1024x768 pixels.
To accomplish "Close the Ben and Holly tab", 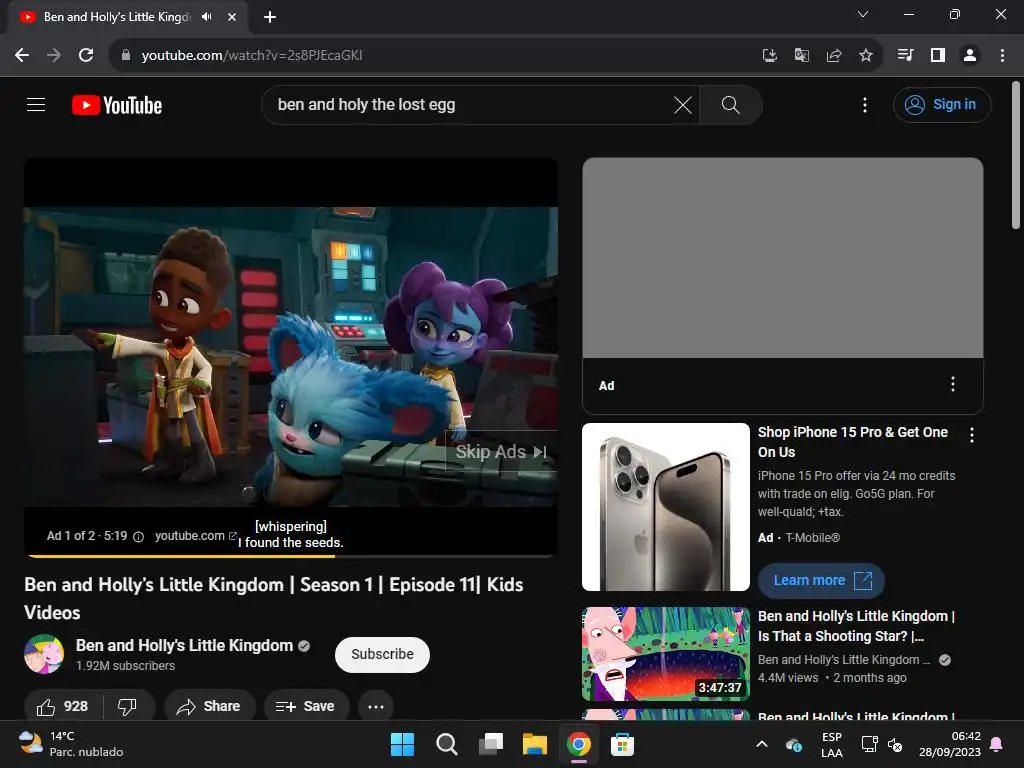I will click(x=232, y=17).
